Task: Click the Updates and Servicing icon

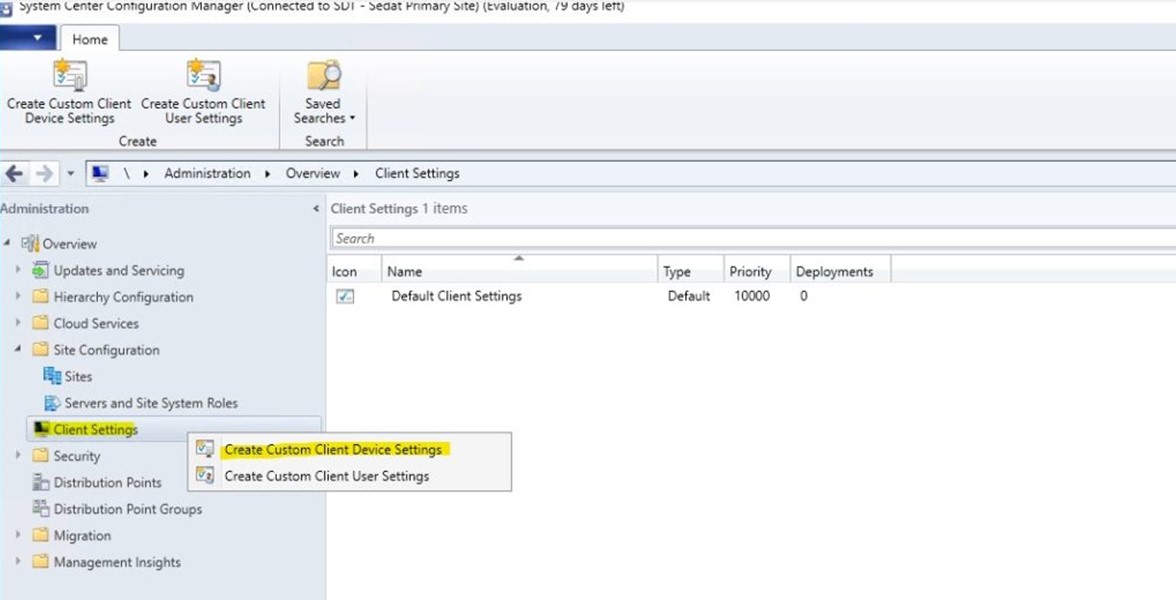Action: click(40, 270)
